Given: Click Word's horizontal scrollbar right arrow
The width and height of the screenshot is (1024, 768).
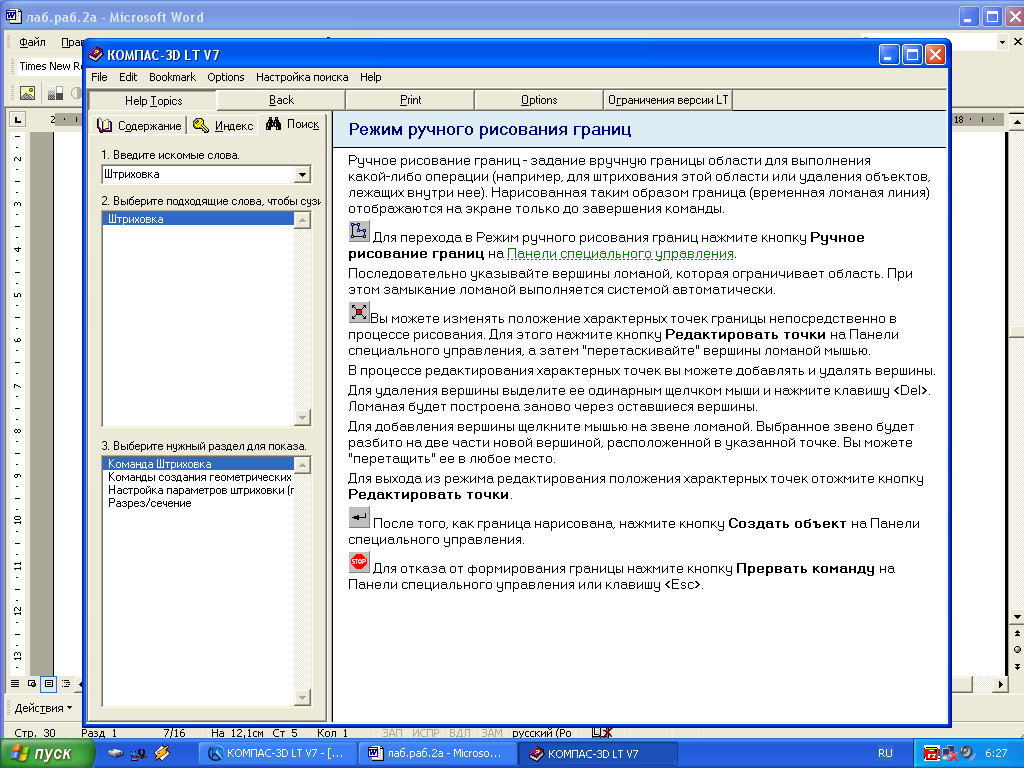Looking at the screenshot, I should 1000,684.
